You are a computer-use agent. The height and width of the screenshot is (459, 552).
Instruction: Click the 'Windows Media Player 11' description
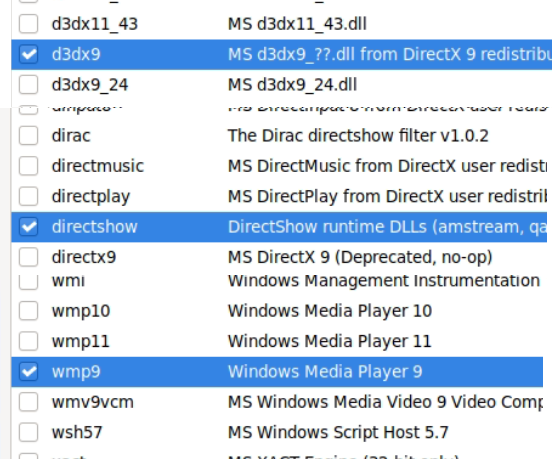click(330, 341)
